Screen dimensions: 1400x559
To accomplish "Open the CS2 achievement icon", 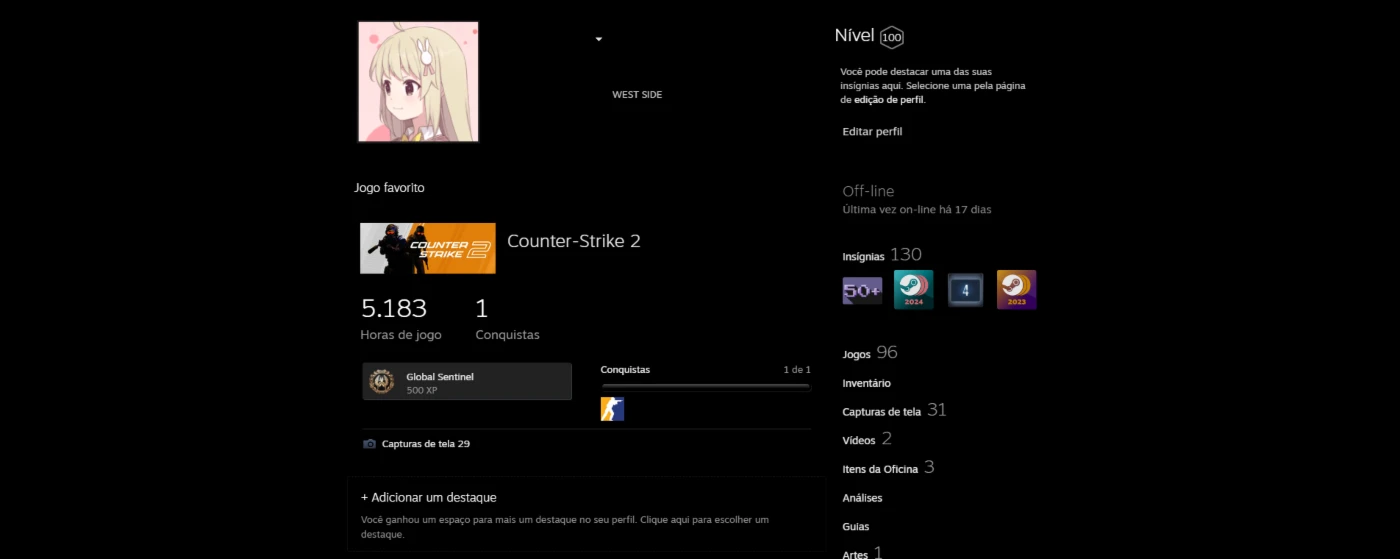I will click(612, 409).
